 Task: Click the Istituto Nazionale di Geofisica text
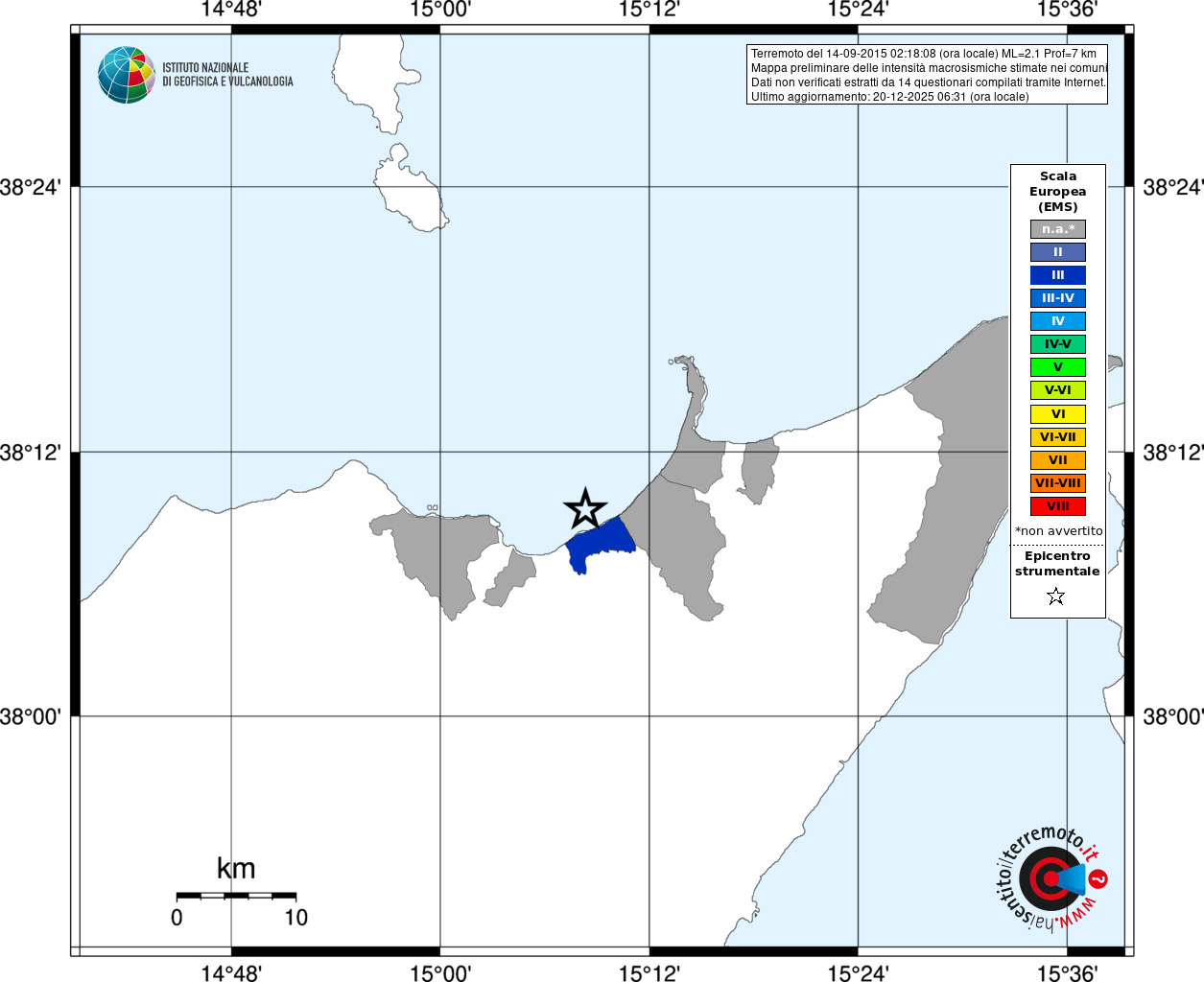click(x=227, y=75)
